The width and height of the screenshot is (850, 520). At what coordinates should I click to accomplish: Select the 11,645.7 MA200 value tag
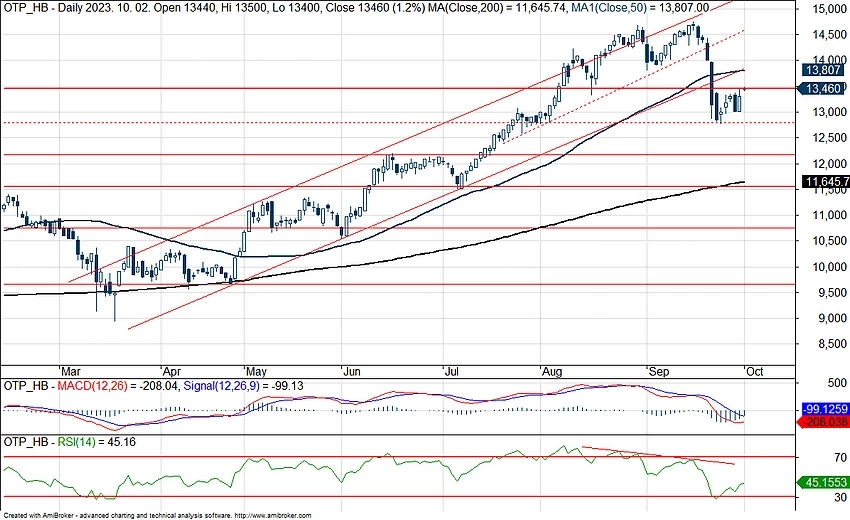pos(826,182)
